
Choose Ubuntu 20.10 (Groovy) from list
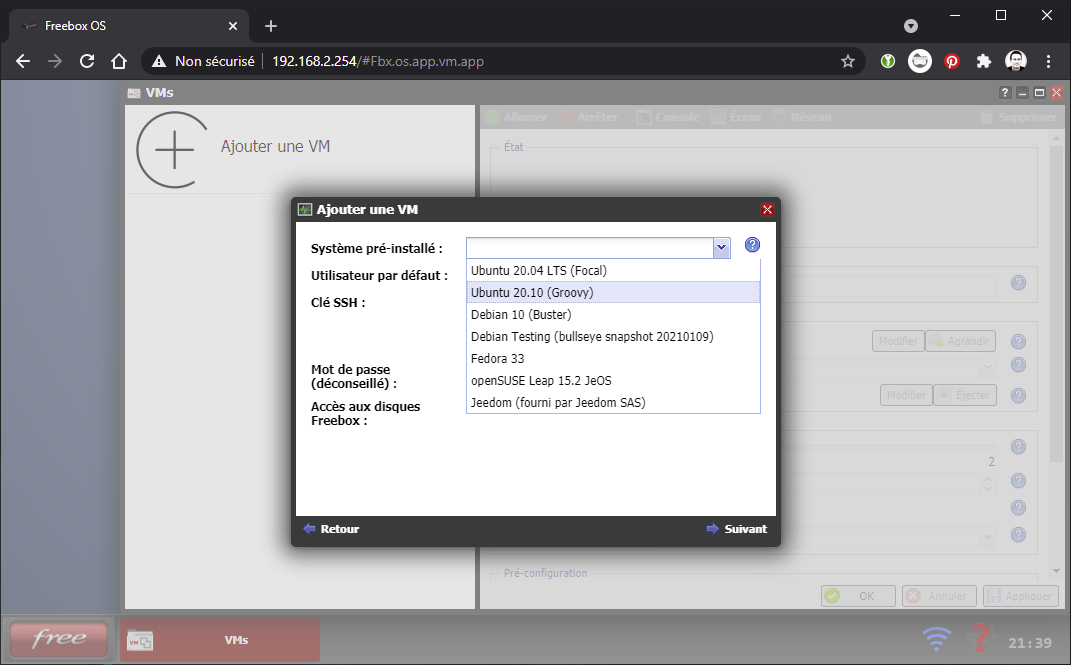click(x=613, y=292)
